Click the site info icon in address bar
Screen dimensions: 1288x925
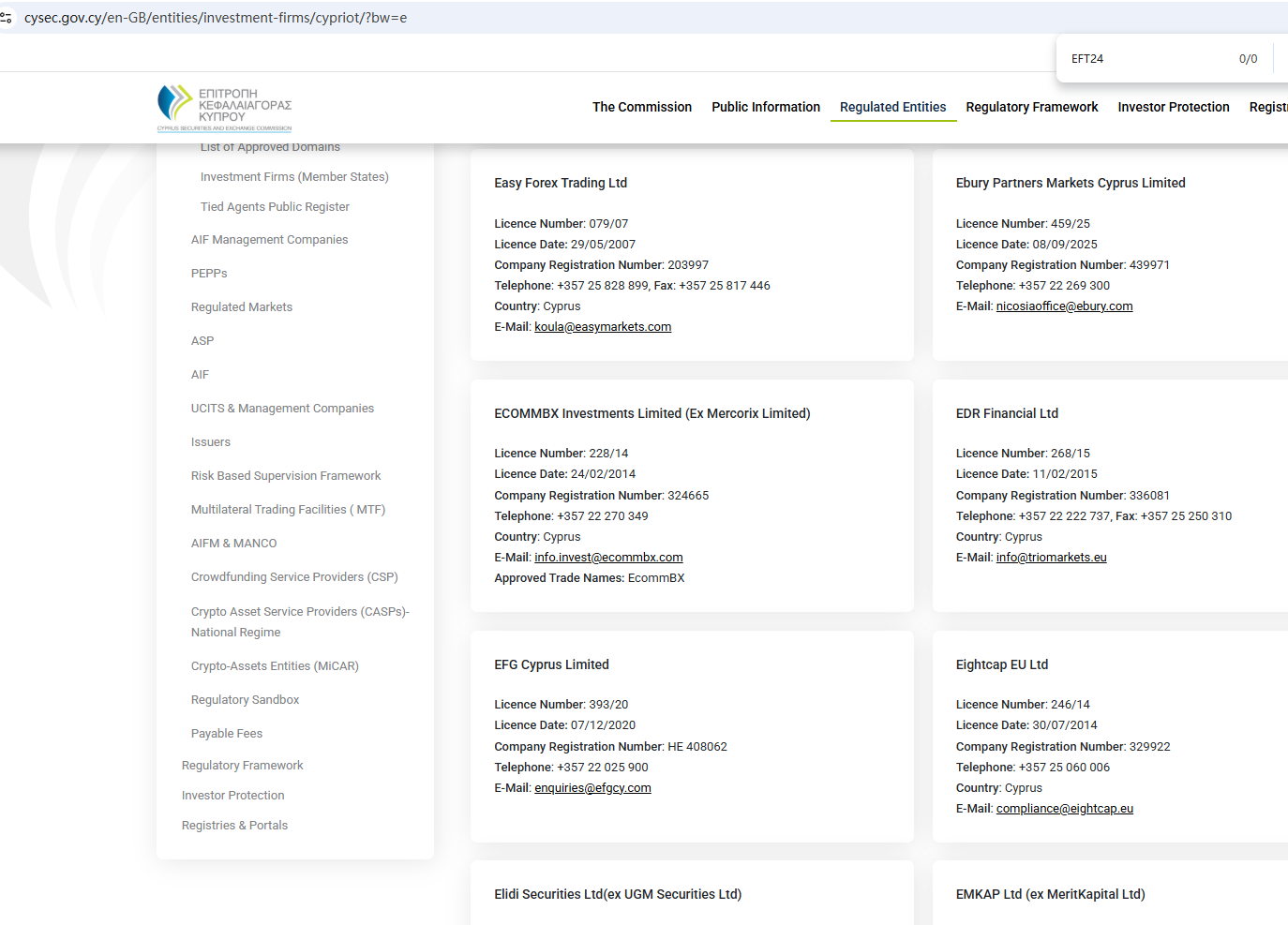(6, 18)
